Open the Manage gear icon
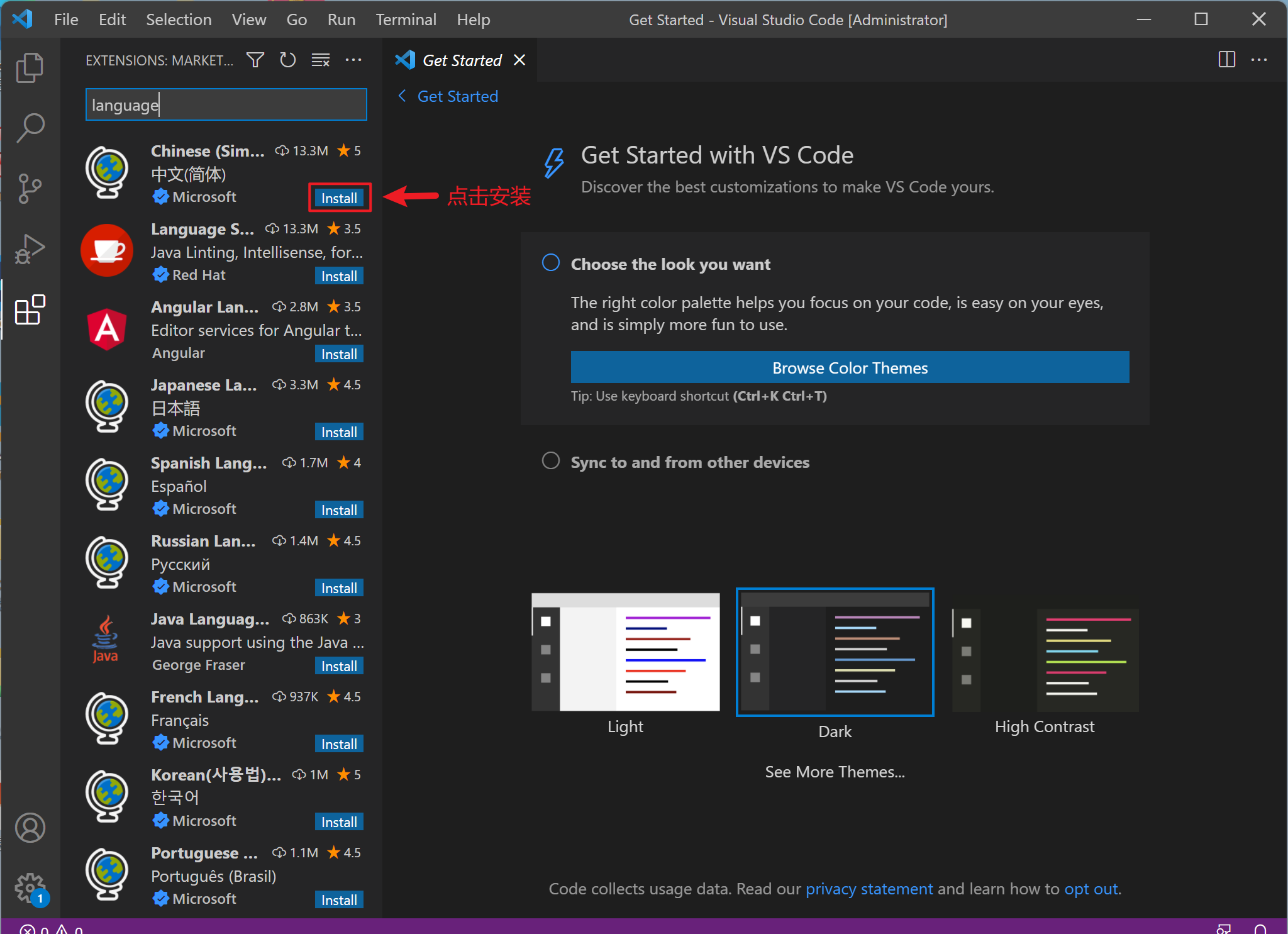 pos(30,888)
